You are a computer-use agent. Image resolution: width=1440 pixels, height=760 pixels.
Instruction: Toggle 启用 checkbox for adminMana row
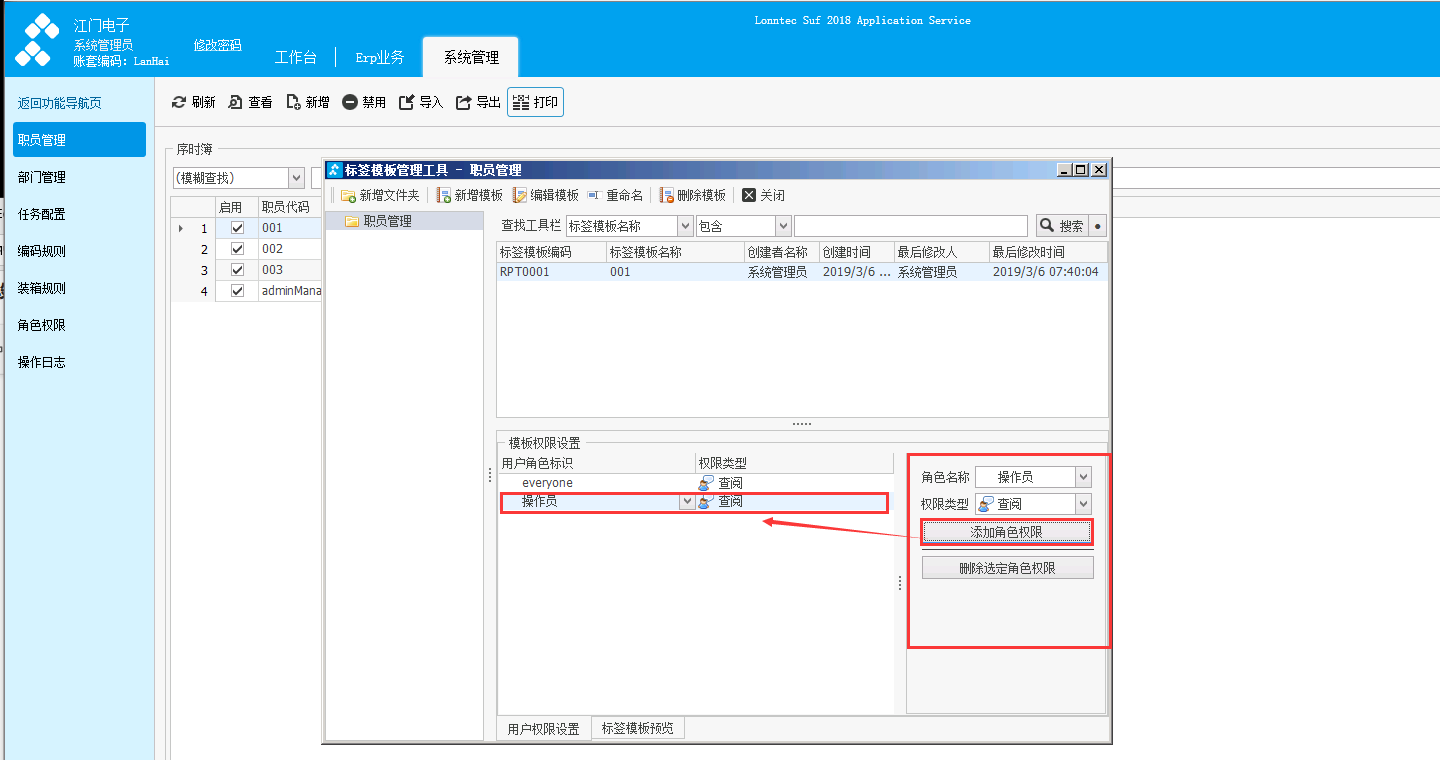(237, 291)
